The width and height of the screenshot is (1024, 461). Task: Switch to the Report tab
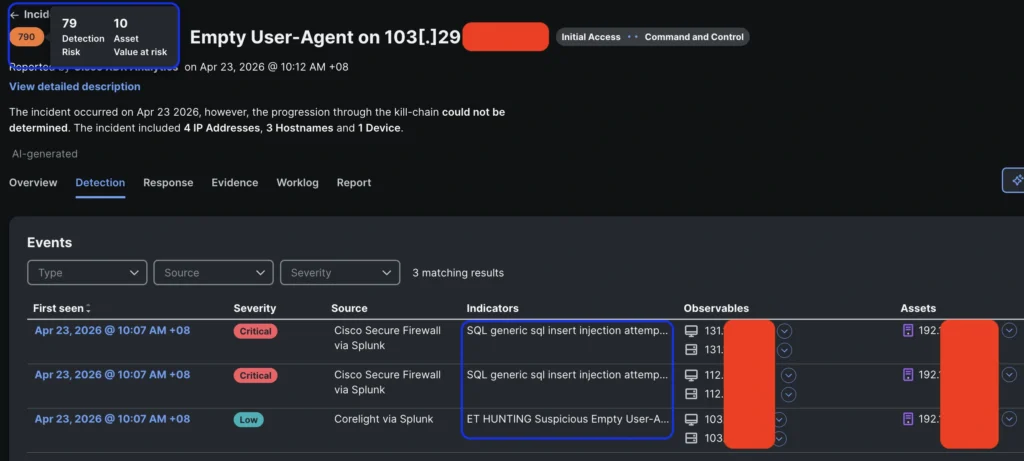[x=354, y=183]
